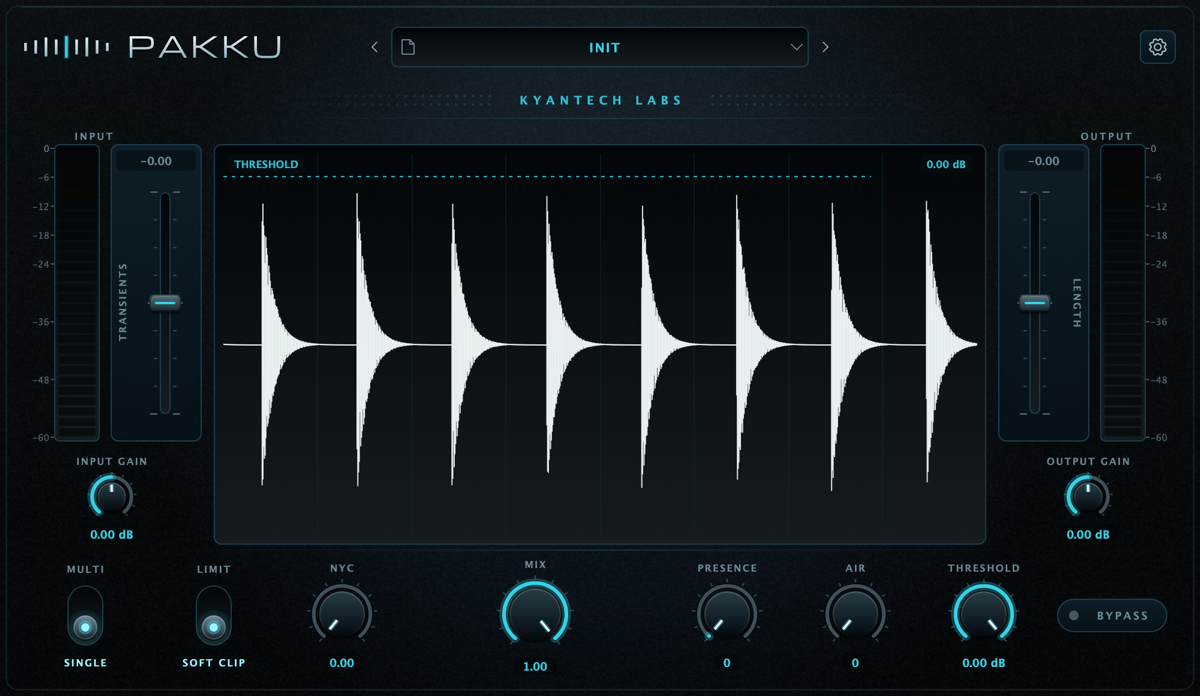Click the Output Gain knob
The width and height of the screenshot is (1200, 696).
[x=1087, y=496]
